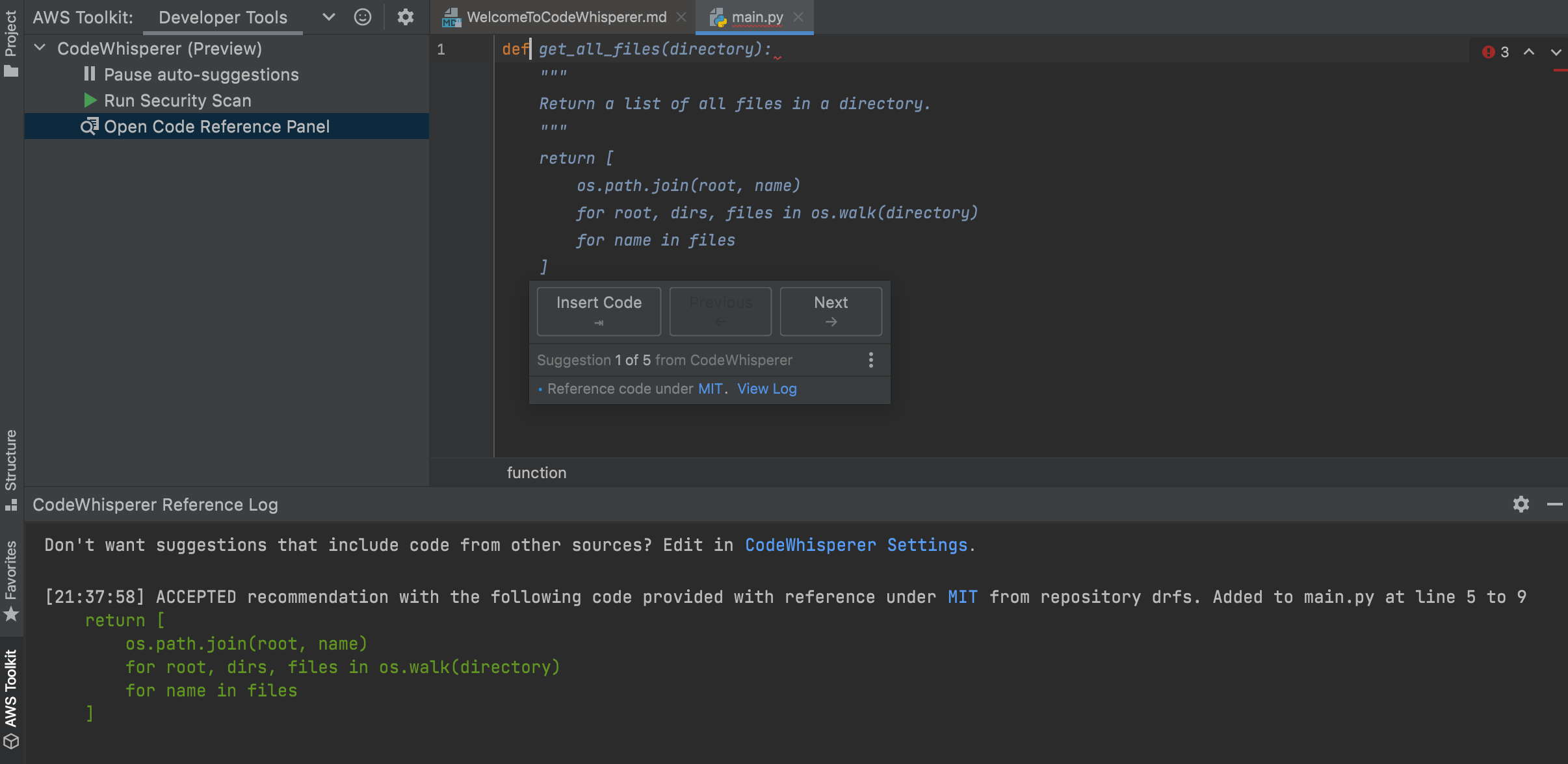Click the Open Code Reference Panel icon

tap(89, 126)
